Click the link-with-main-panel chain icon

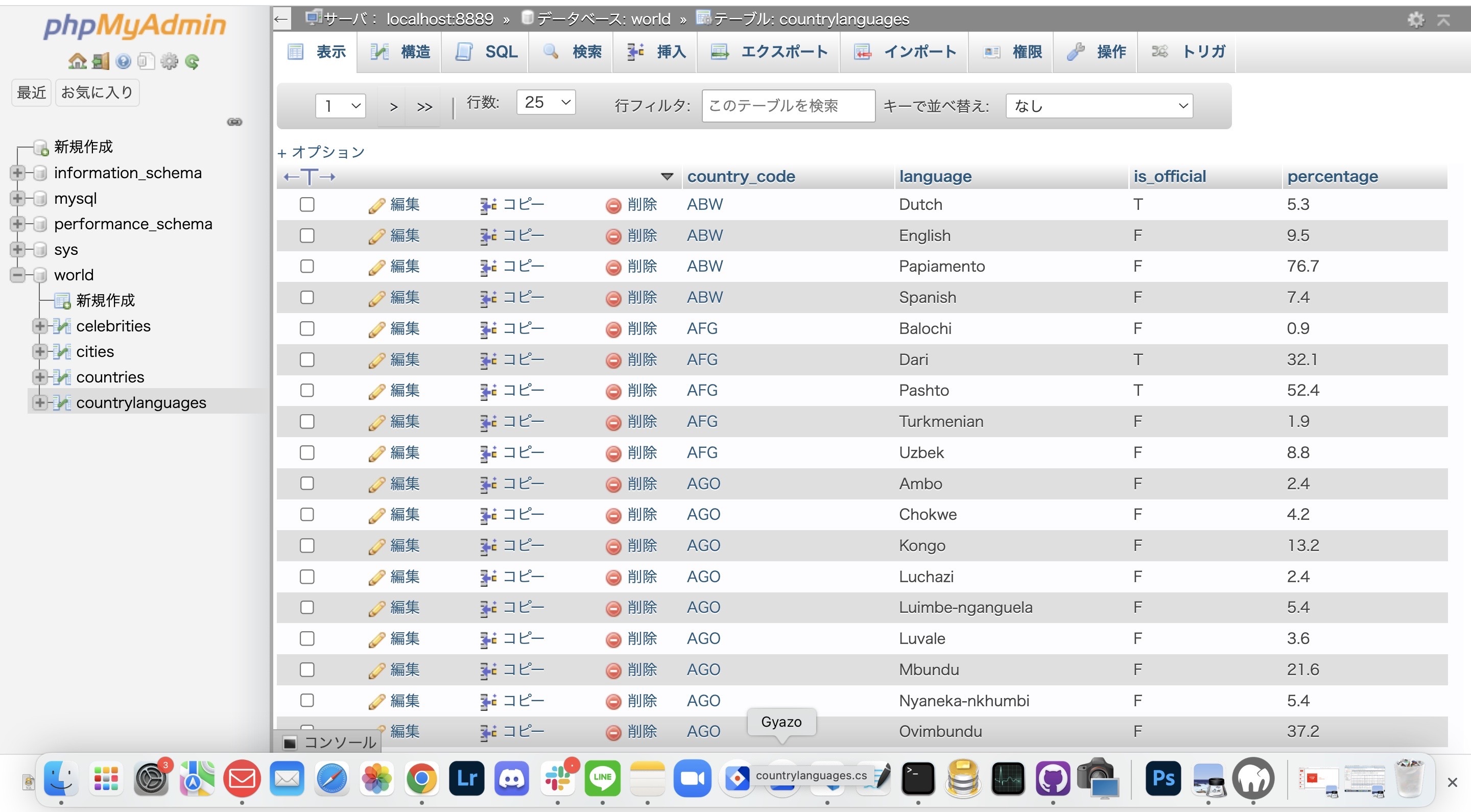tap(235, 122)
